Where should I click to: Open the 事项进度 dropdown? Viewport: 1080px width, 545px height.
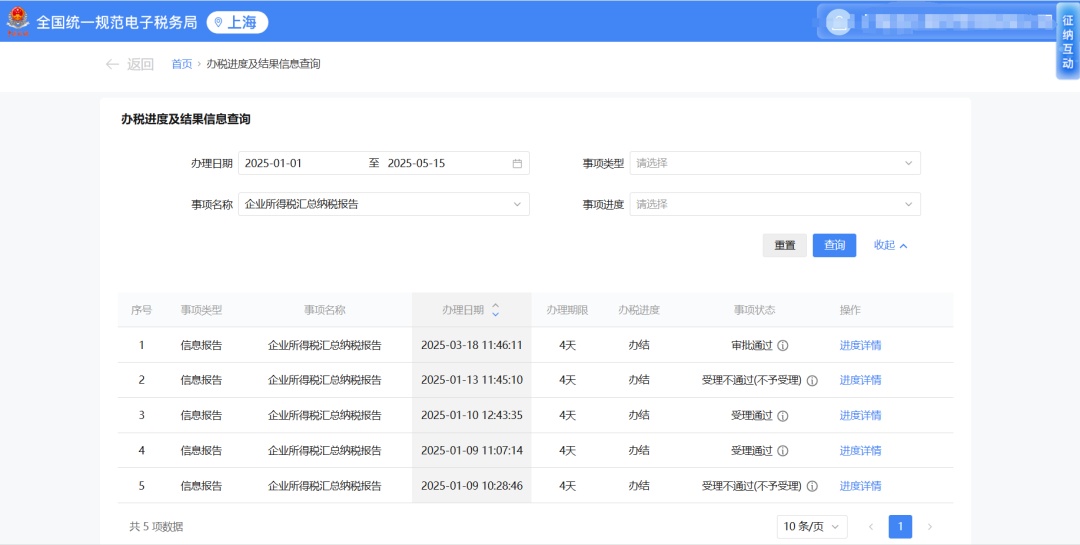(774, 204)
